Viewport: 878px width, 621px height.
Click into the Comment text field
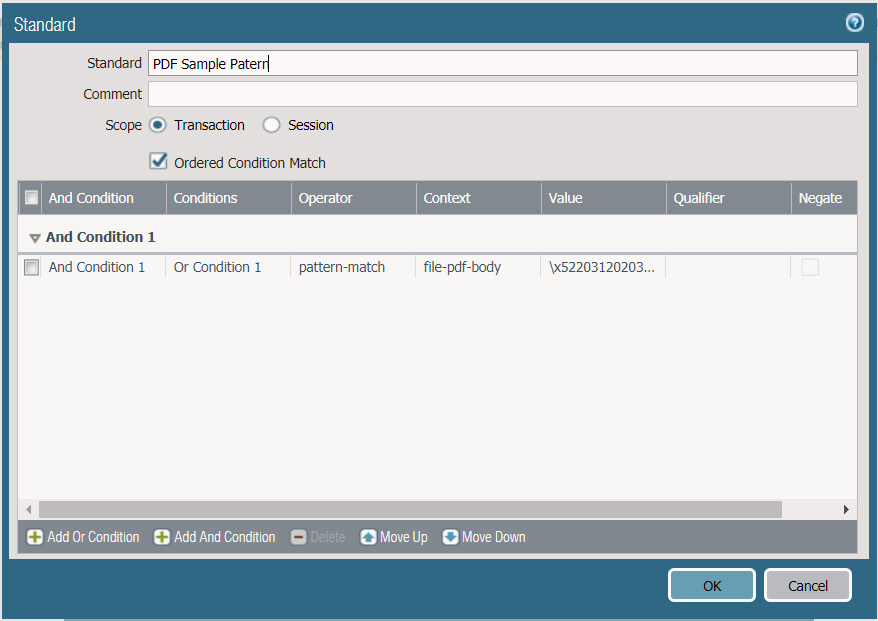coord(502,94)
